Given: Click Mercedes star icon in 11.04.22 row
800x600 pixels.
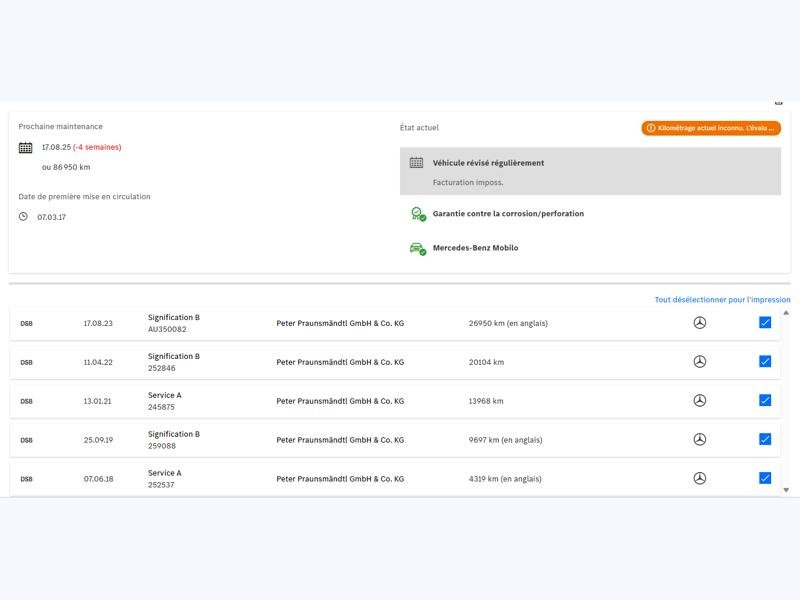Looking at the screenshot, I should pyautogui.click(x=700, y=362).
